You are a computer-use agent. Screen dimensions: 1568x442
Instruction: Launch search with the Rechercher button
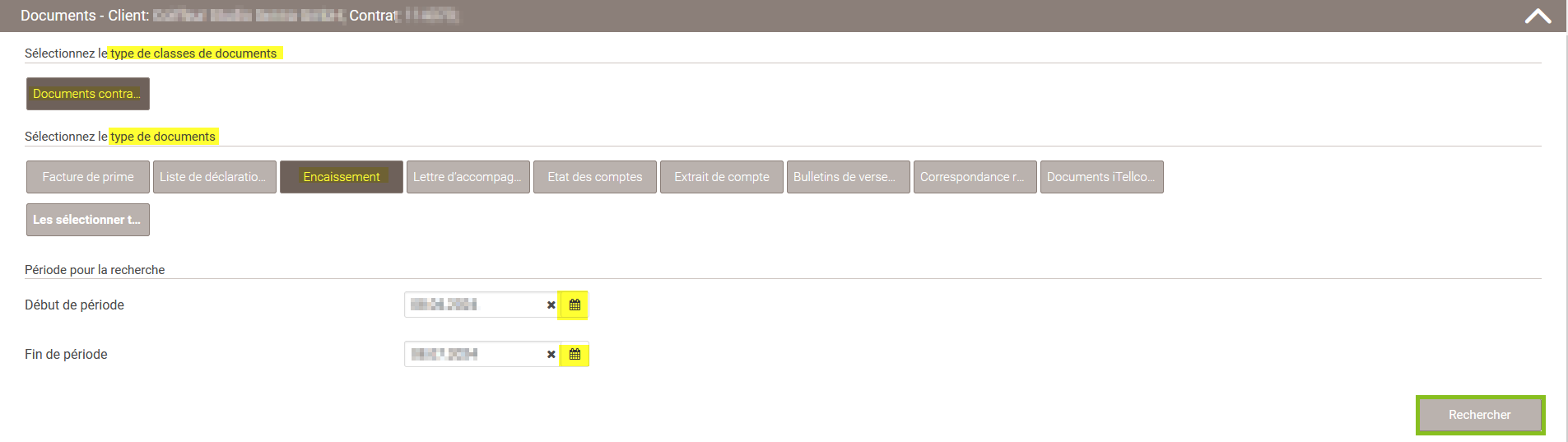coord(1480,415)
